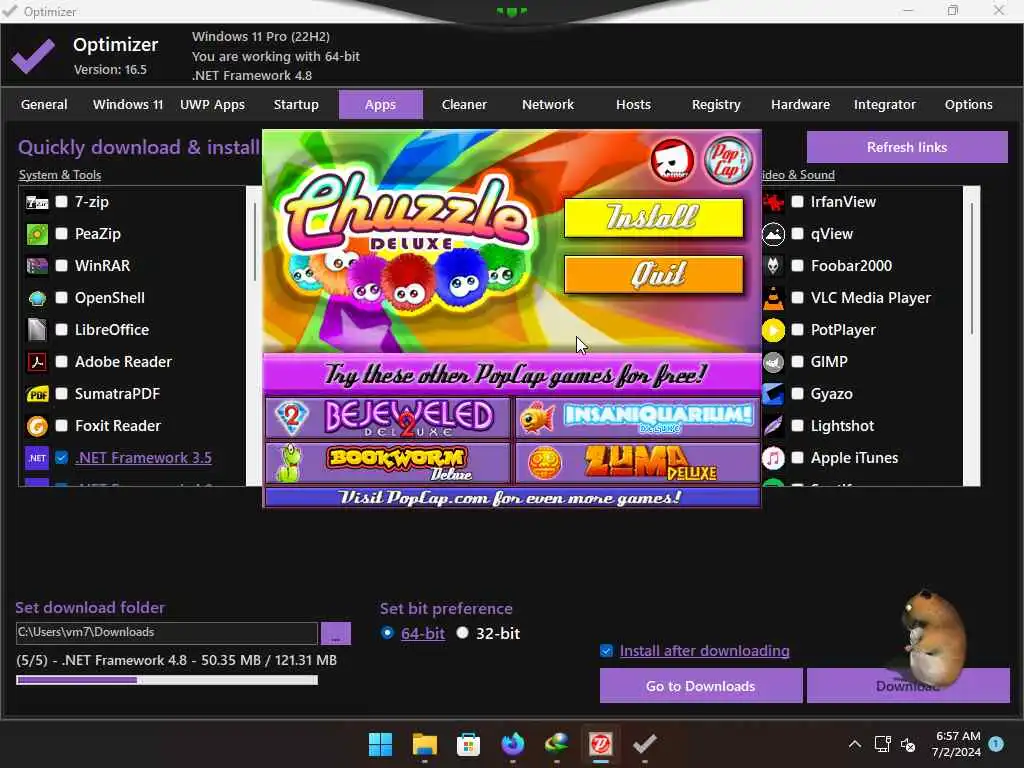Click the Zuma Deluxe banner
This screenshot has width=1024, height=768.
[637, 462]
